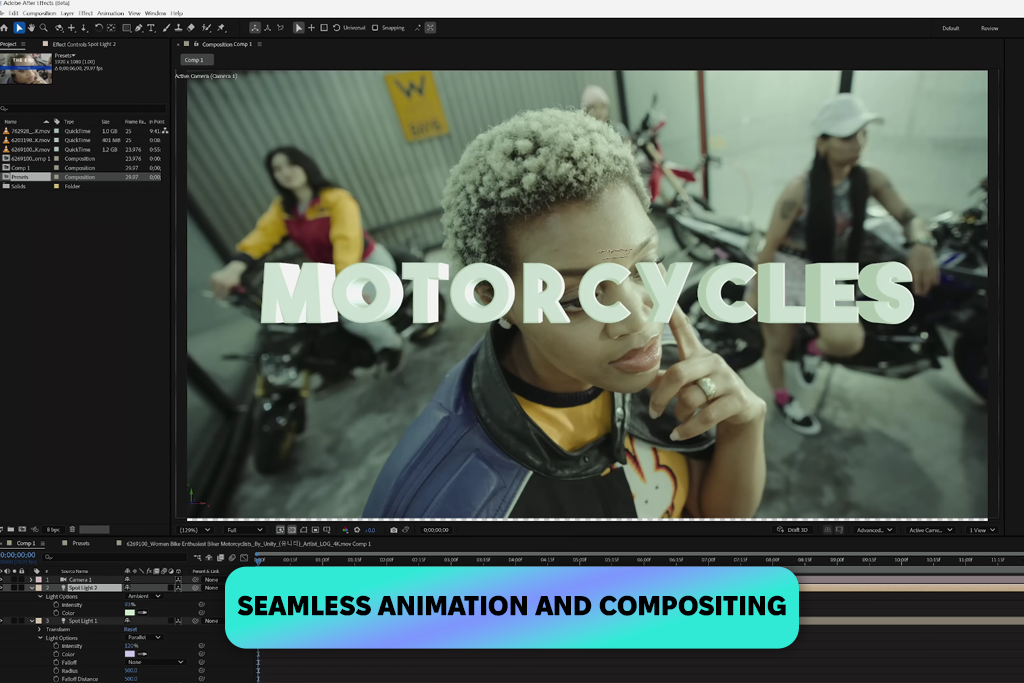Viewport: 1024px width, 683px height.
Task: Select the Rectangle shape tool
Action: [127, 28]
